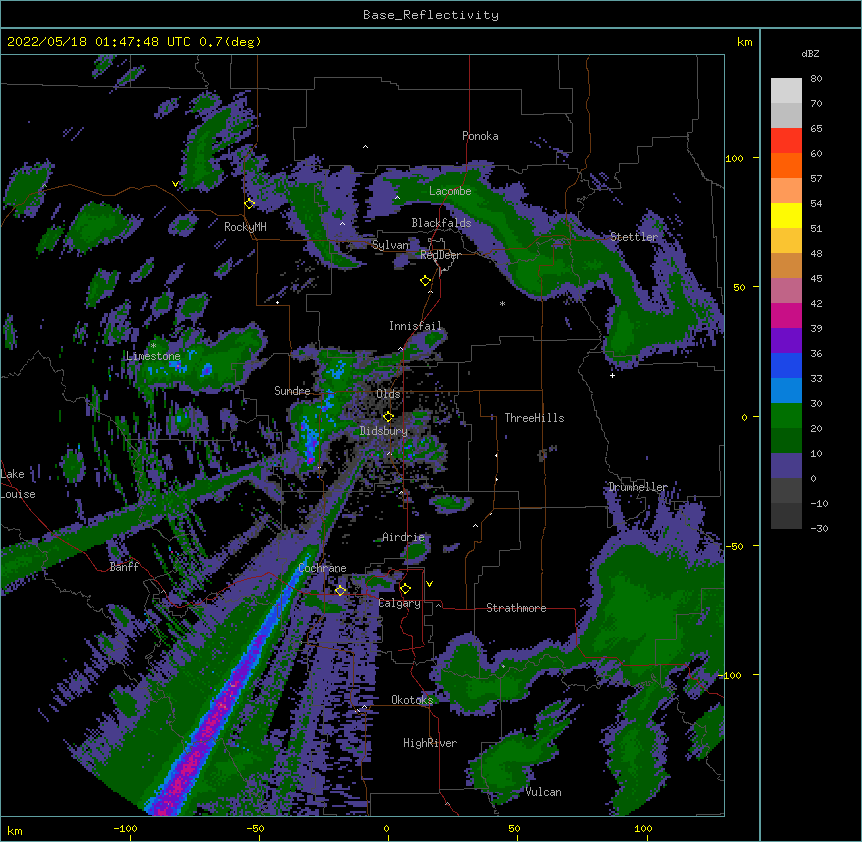Pick the slate purple 0-10 dBZ swatch

click(x=786, y=466)
